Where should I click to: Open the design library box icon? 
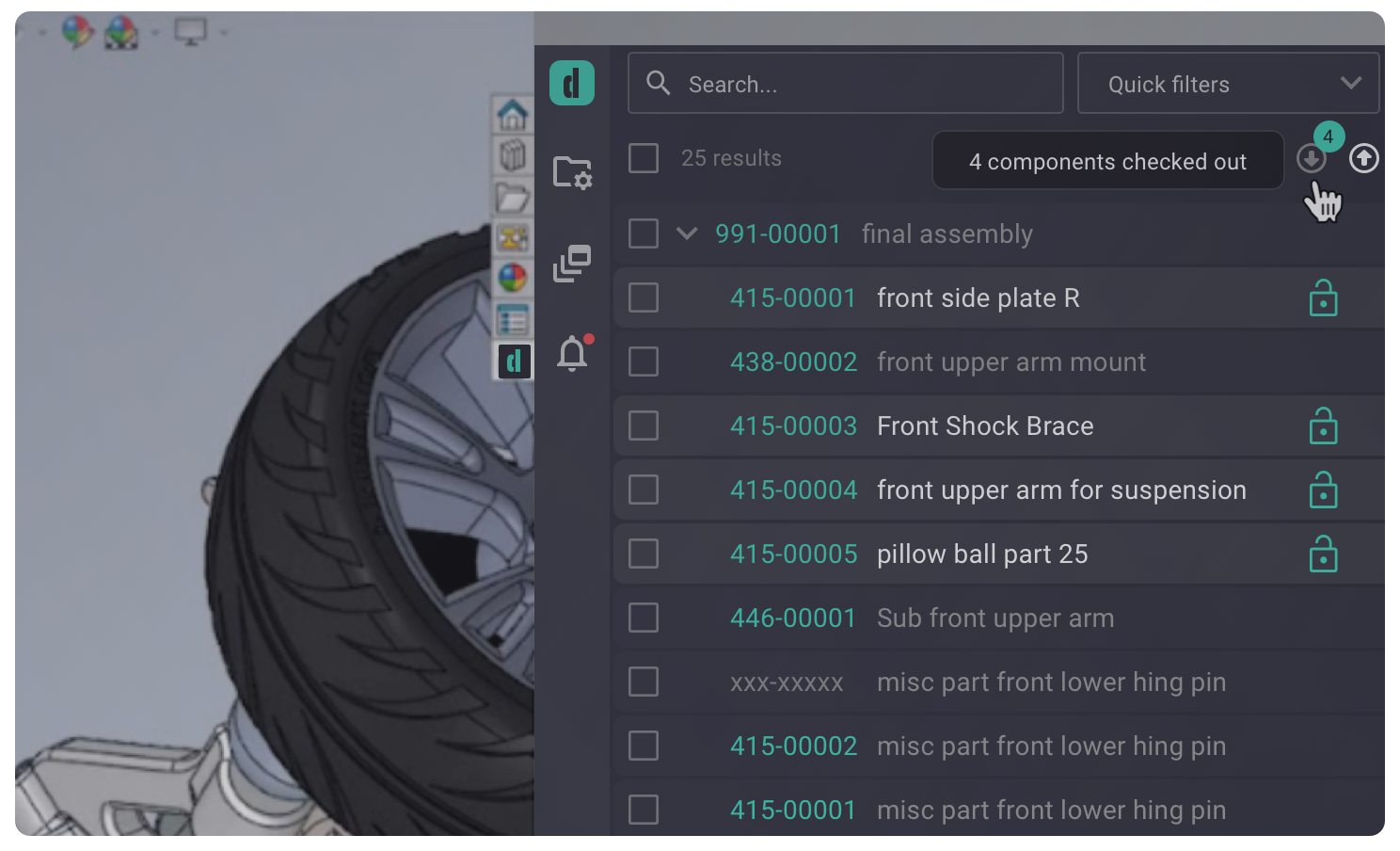coord(512,156)
